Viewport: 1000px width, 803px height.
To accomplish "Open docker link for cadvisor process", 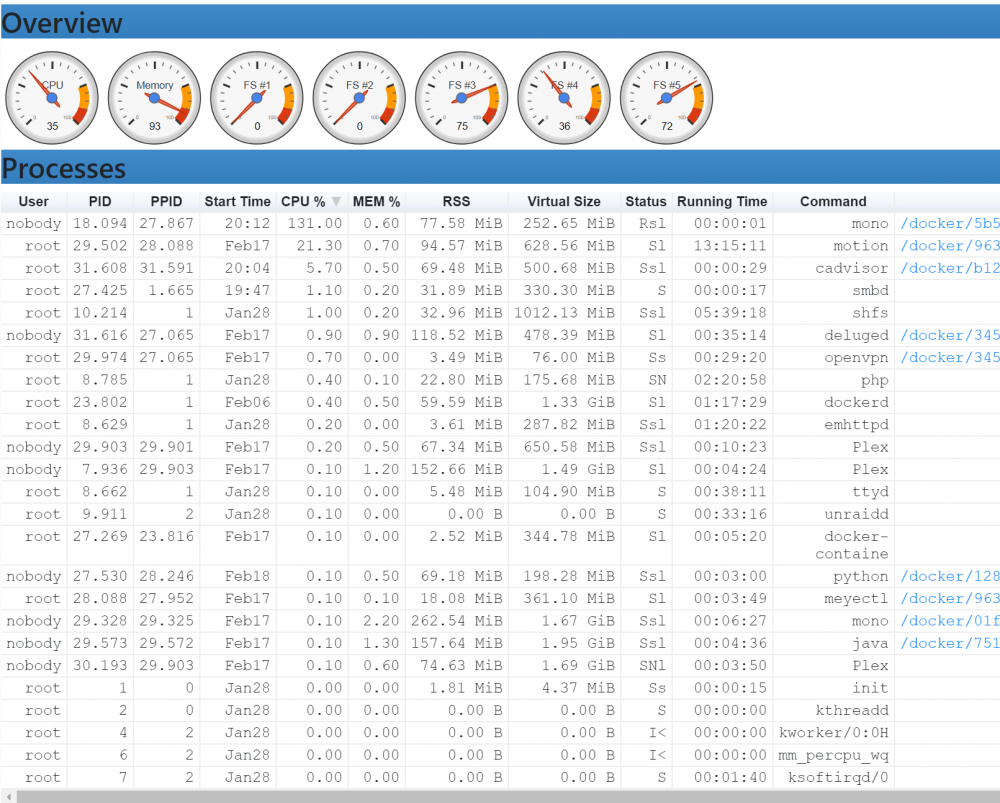I will pos(950,268).
